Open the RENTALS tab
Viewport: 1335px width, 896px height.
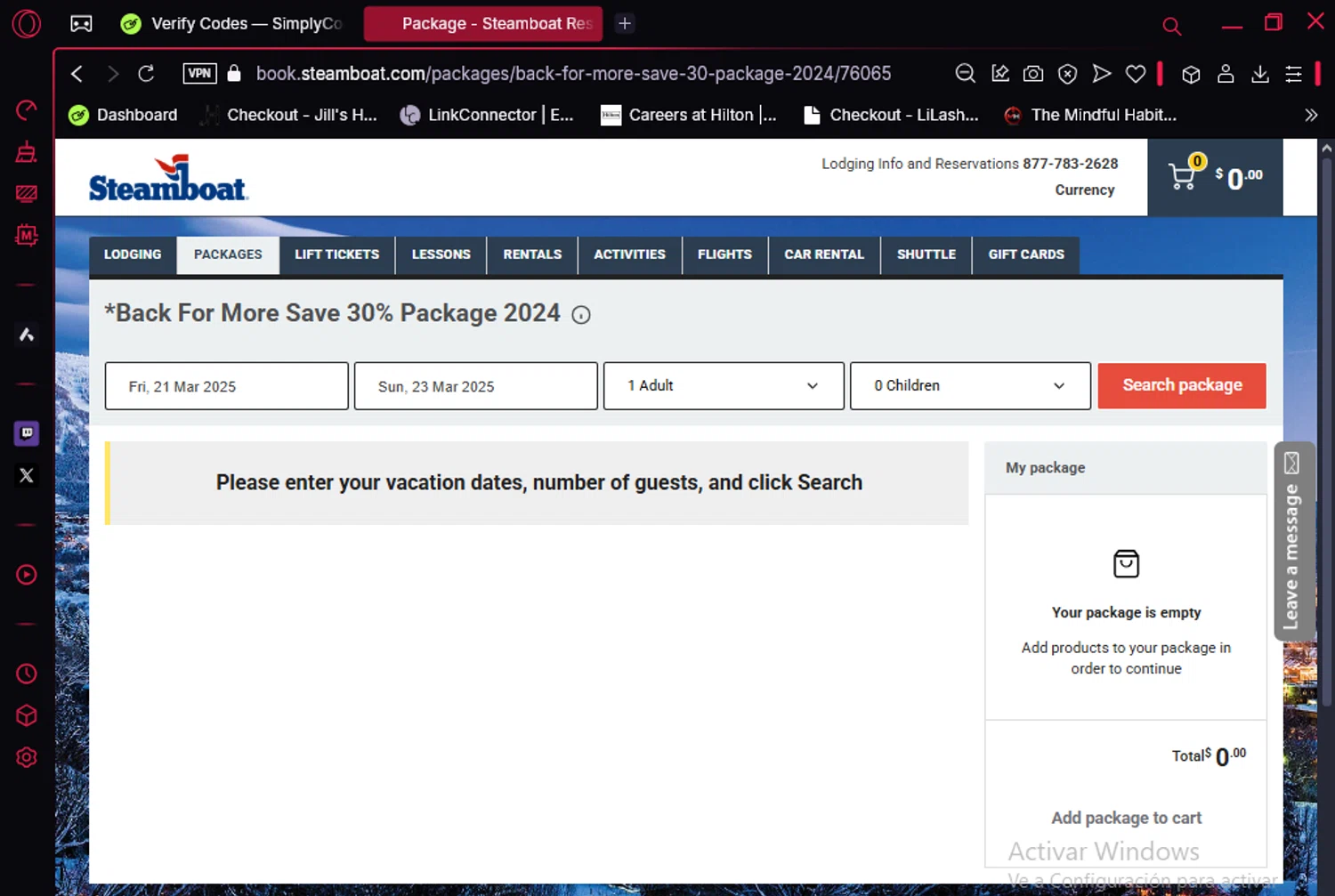click(532, 254)
